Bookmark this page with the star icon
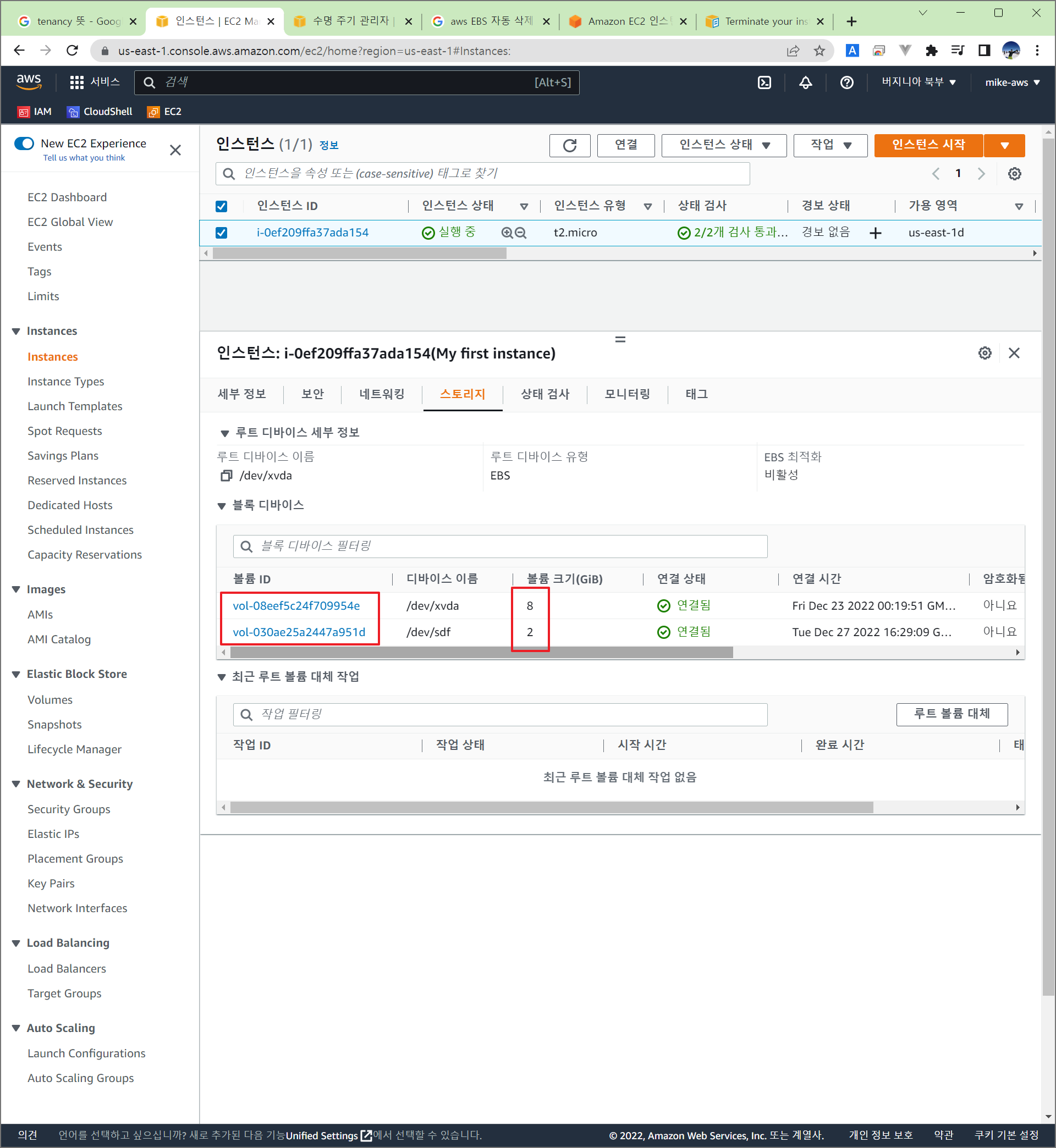Screen dimensions: 1056x1148 coord(819,51)
